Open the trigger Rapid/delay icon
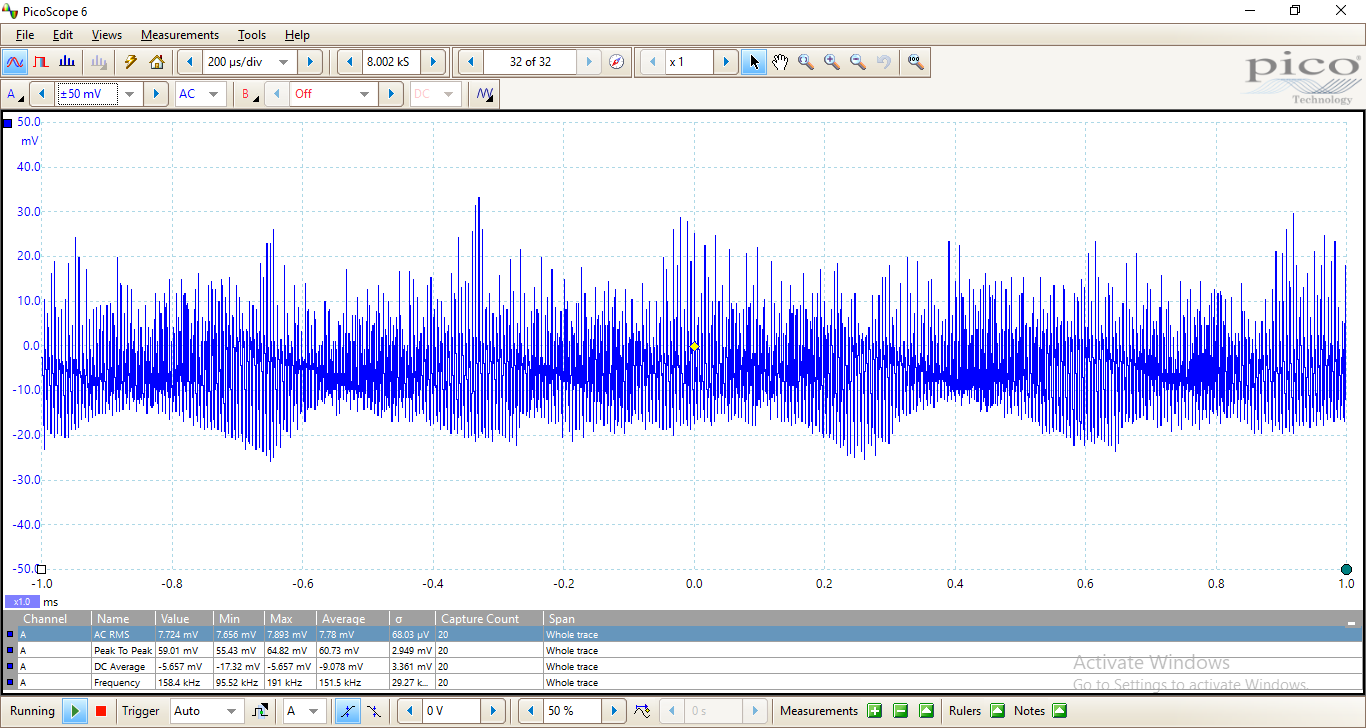Screen dimensions: 1366x728 tap(643, 711)
